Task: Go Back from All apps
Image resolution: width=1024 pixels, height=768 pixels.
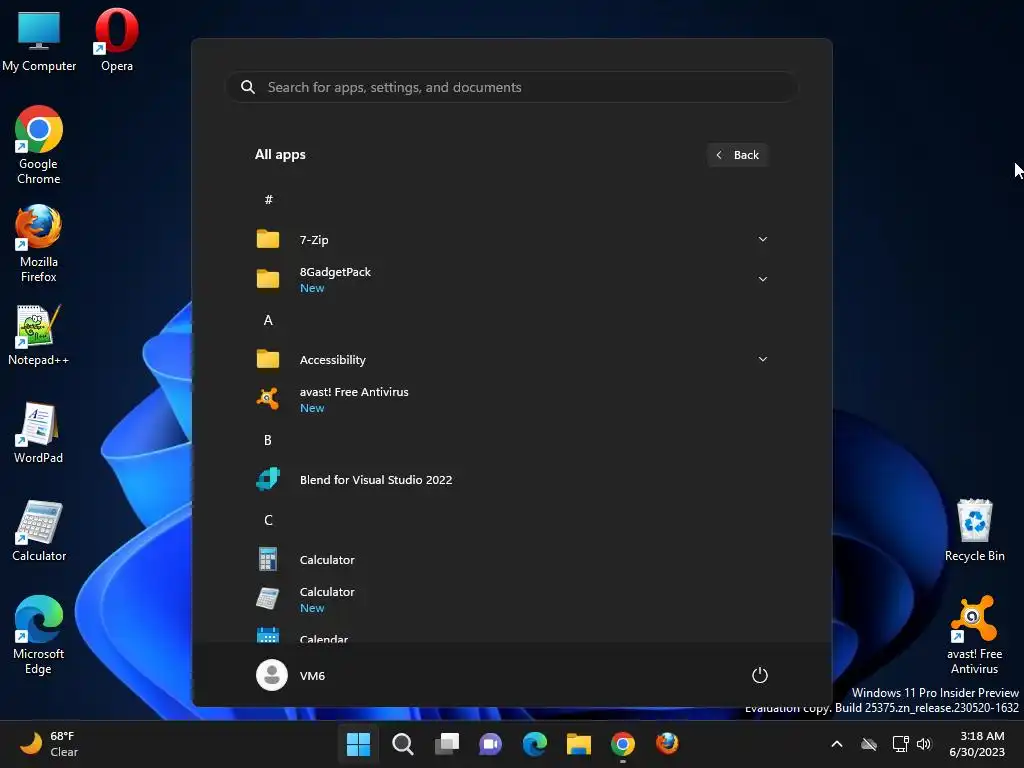Action: click(737, 155)
